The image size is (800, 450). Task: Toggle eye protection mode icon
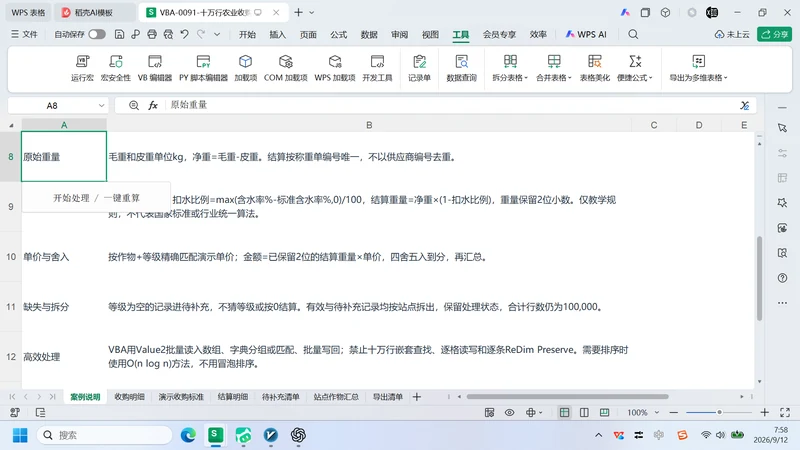509,412
